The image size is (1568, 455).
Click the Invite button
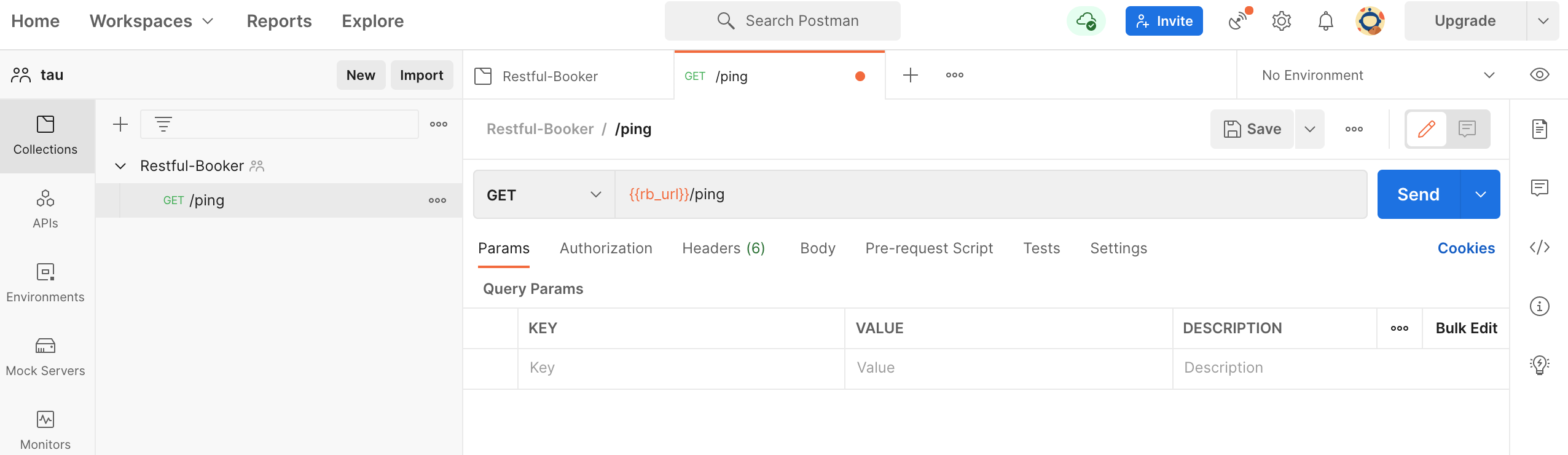[x=1164, y=21]
